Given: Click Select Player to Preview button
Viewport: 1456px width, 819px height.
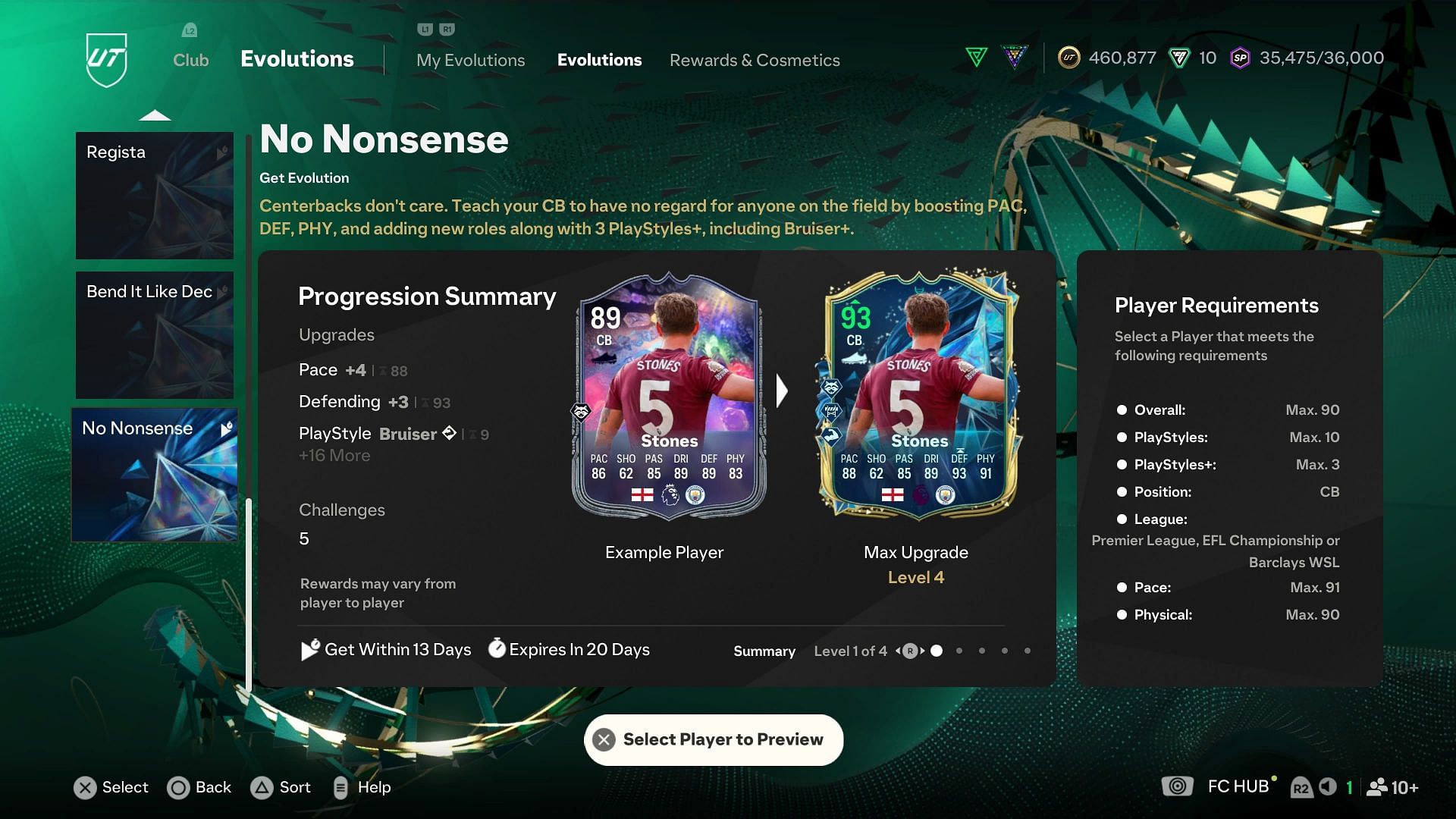Looking at the screenshot, I should [714, 739].
